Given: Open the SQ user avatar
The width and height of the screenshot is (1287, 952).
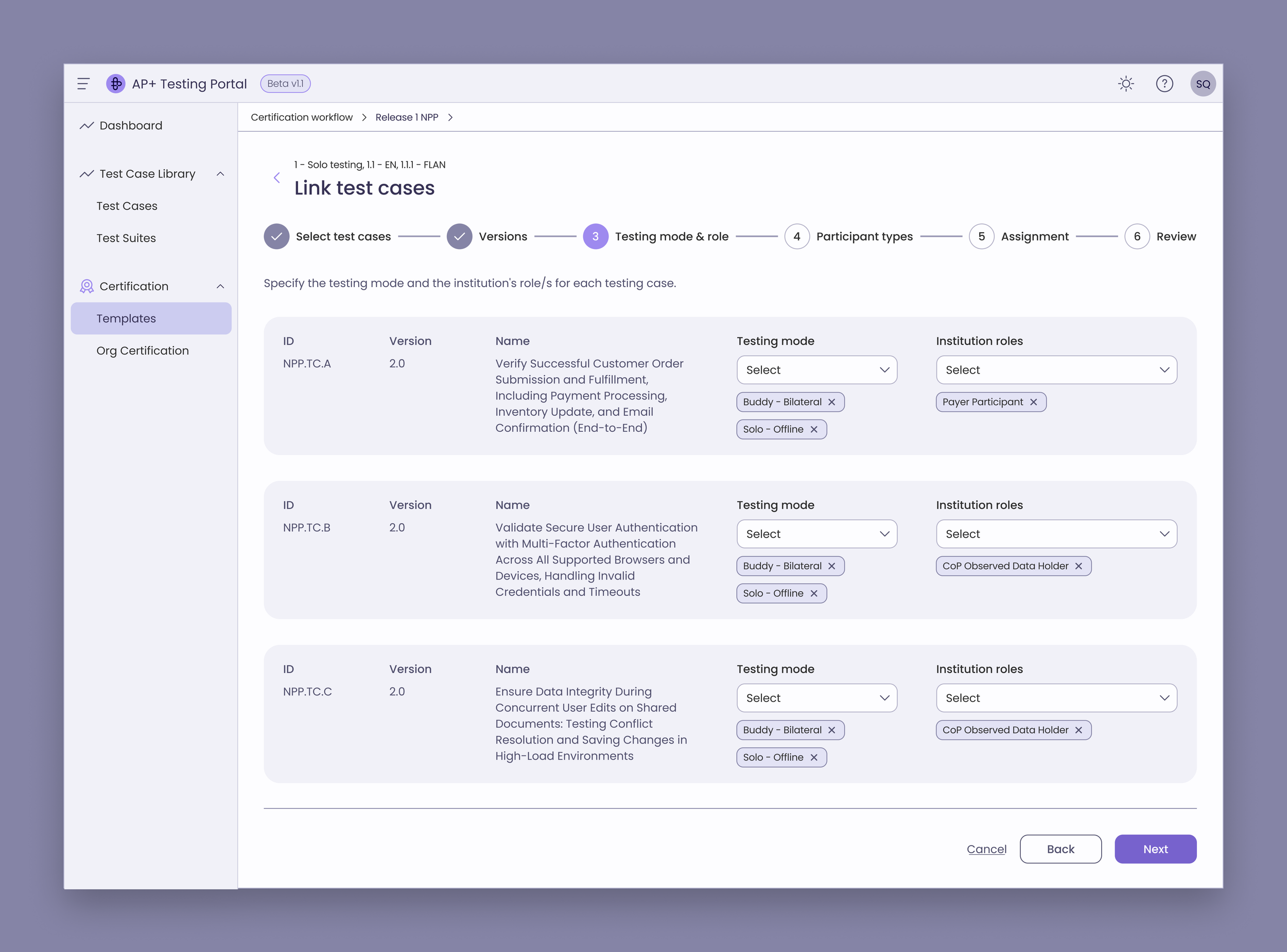Looking at the screenshot, I should pos(1203,83).
